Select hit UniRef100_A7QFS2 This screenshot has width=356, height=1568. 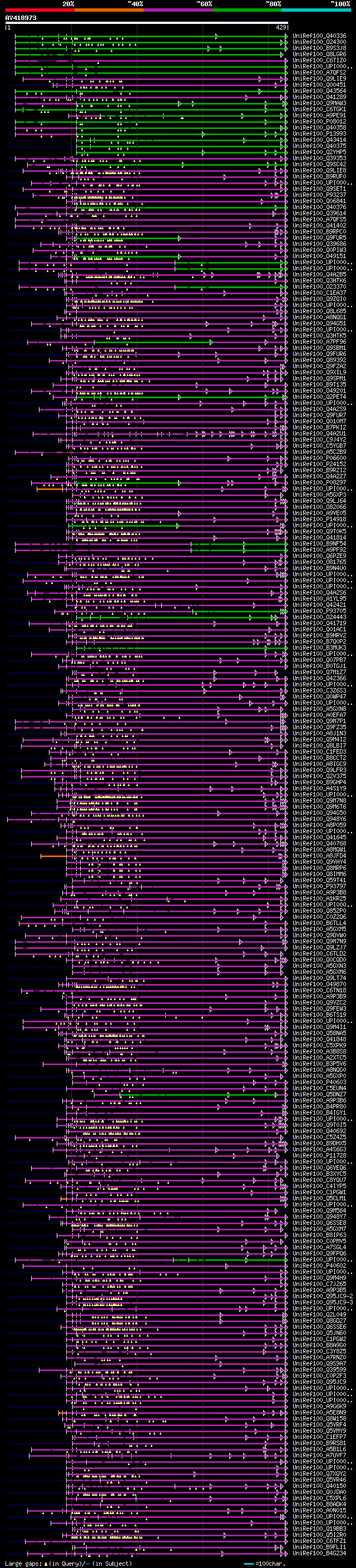tap(319, 72)
